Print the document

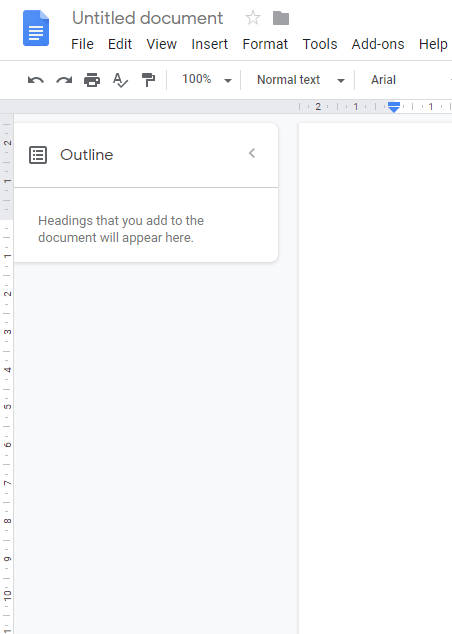pyautogui.click(x=92, y=80)
